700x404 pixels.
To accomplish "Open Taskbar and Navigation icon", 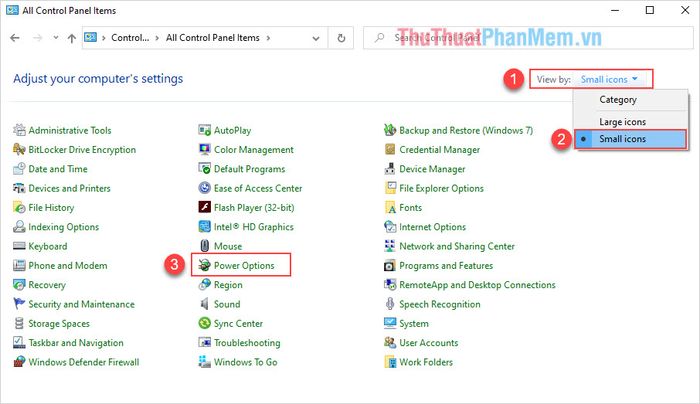I will coord(19,342).
